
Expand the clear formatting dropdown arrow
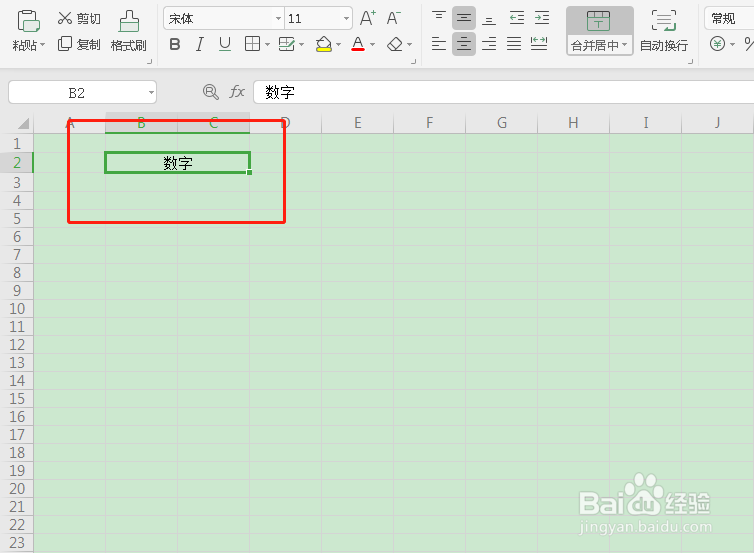click(x=409, y=45)
